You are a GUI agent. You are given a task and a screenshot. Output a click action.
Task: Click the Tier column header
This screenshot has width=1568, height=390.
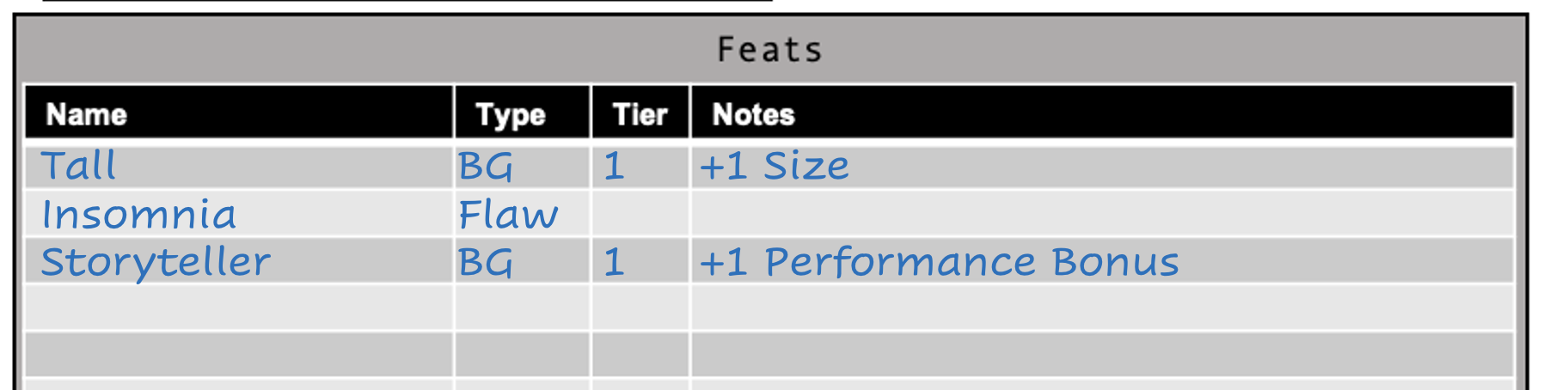click(x=640, y=113)
